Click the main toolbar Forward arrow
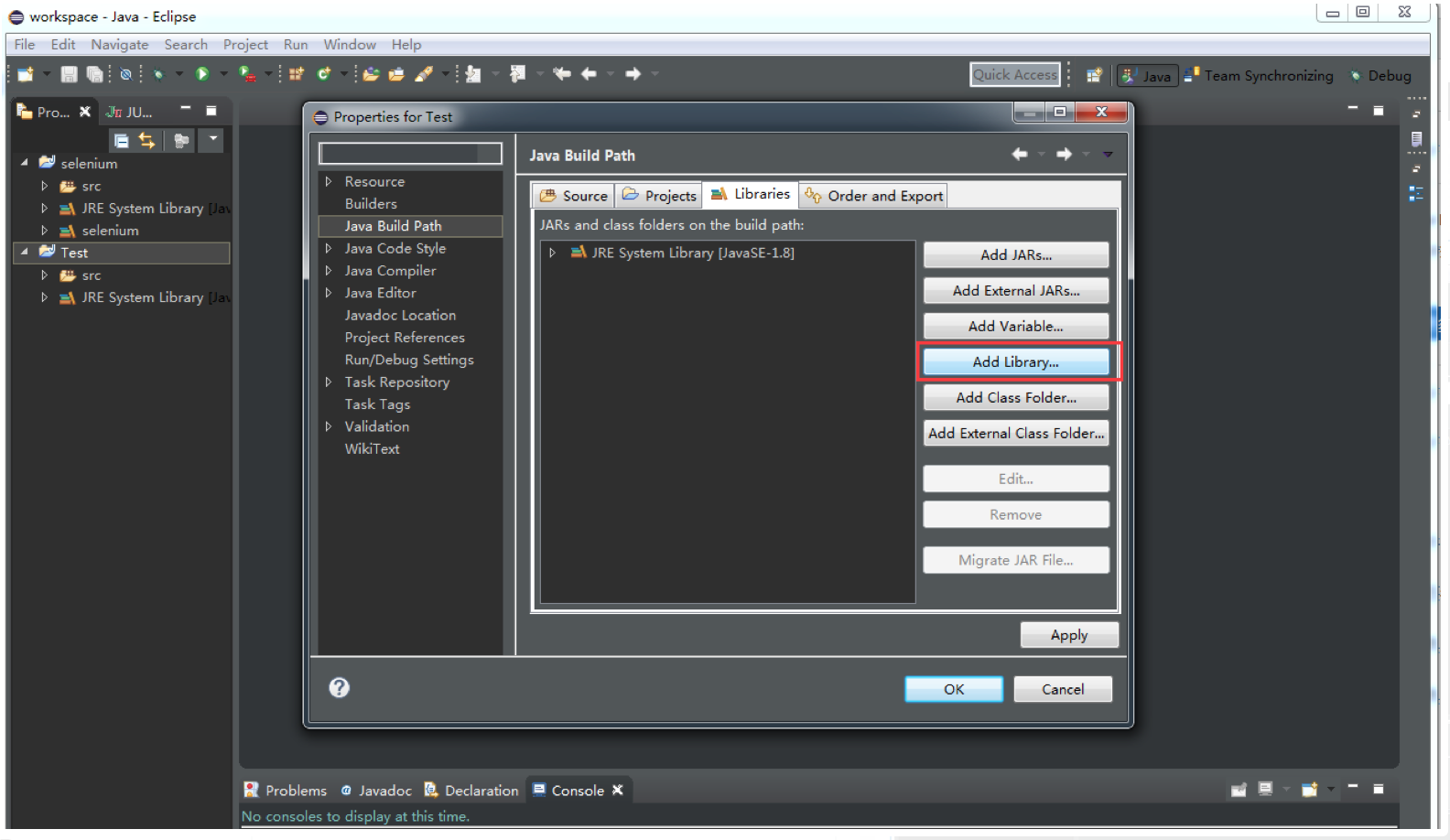 coord(633,74)
